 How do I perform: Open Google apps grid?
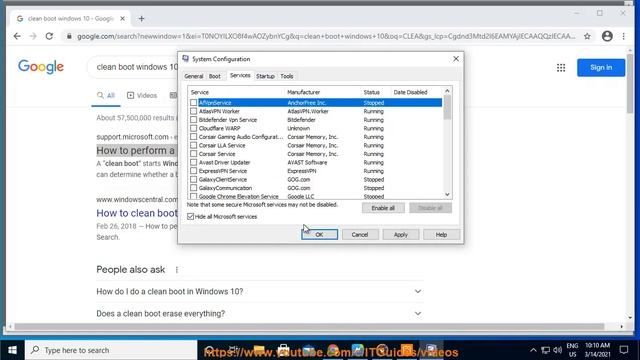[x=561, y=68]
